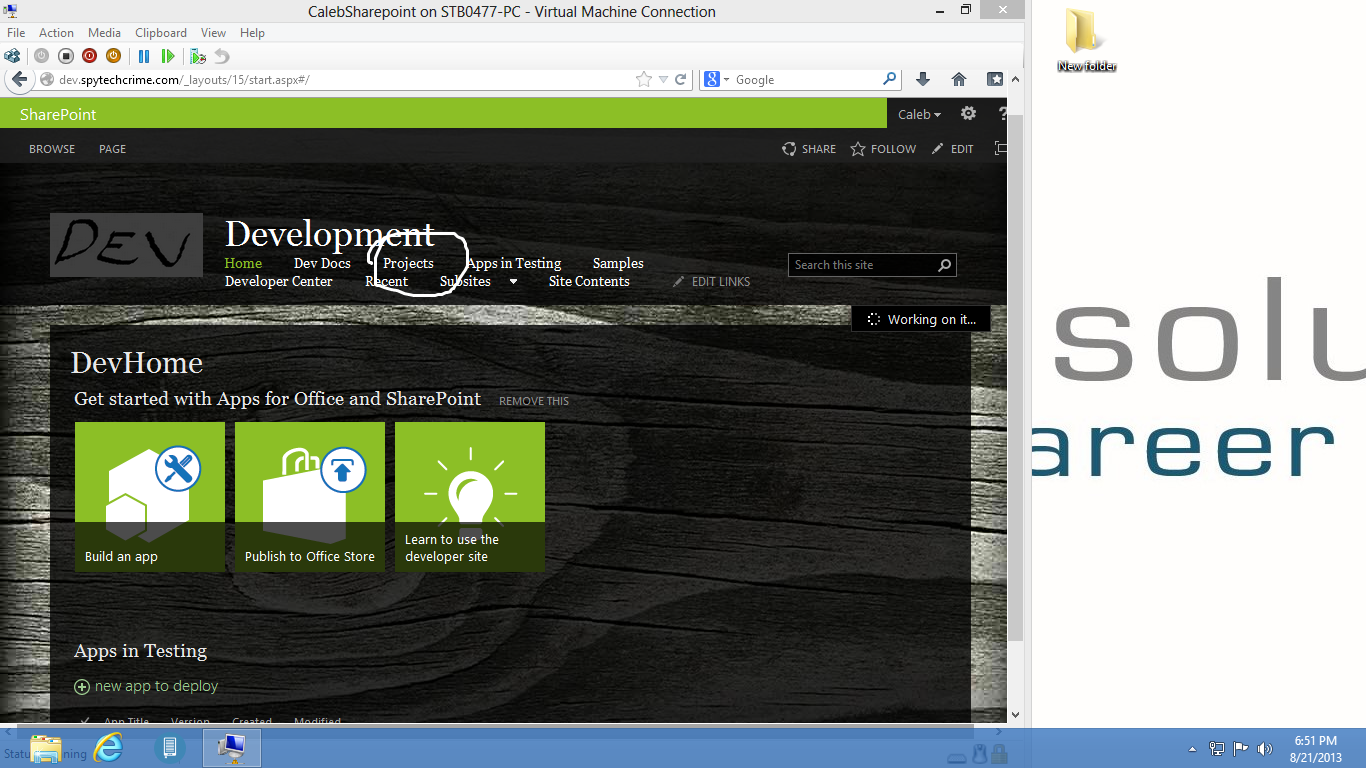The height and width of the screenshot is (768, 1366).
Task: Open the View menu
Action: (x=213, y=33)
